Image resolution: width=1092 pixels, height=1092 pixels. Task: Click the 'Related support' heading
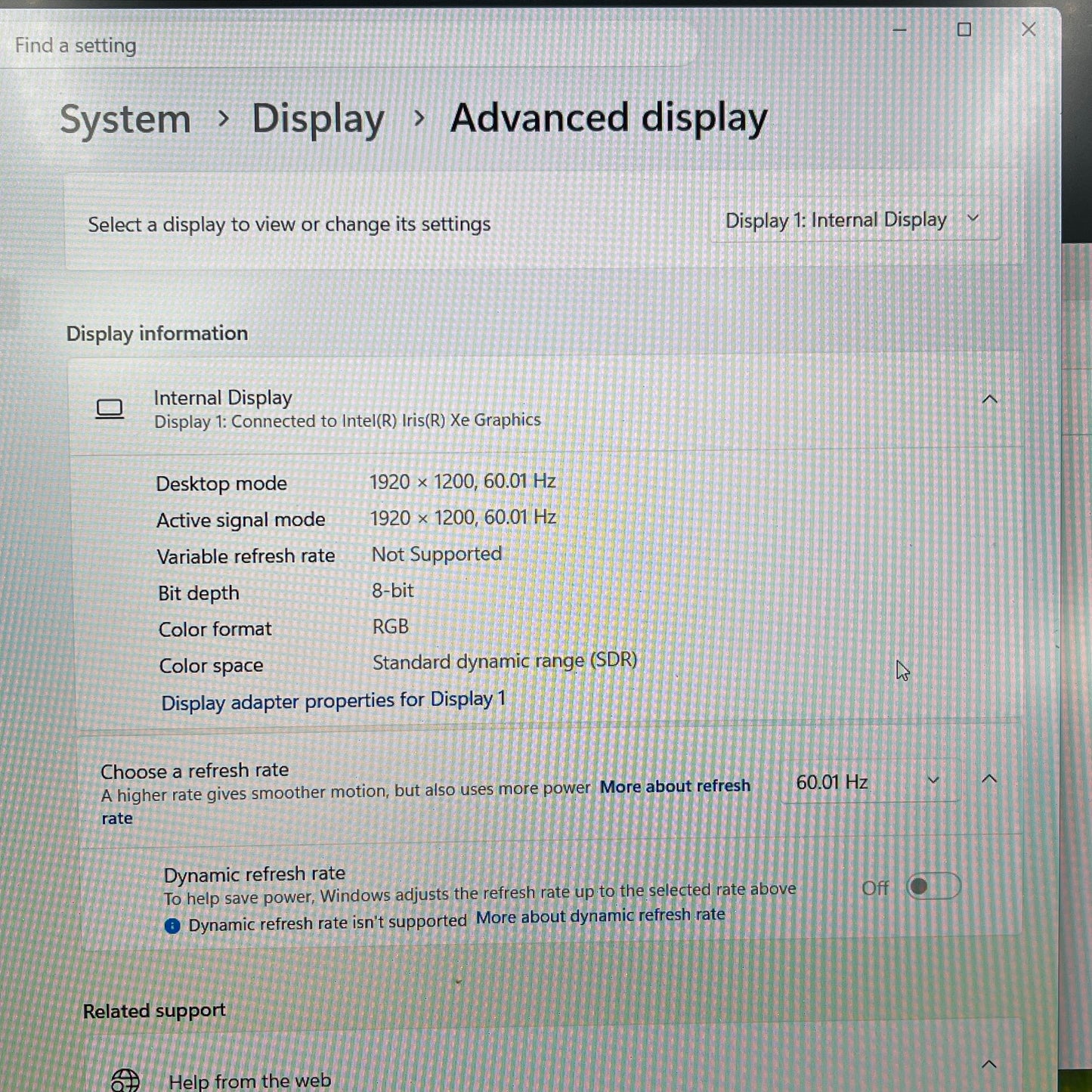pos(154,1010)
